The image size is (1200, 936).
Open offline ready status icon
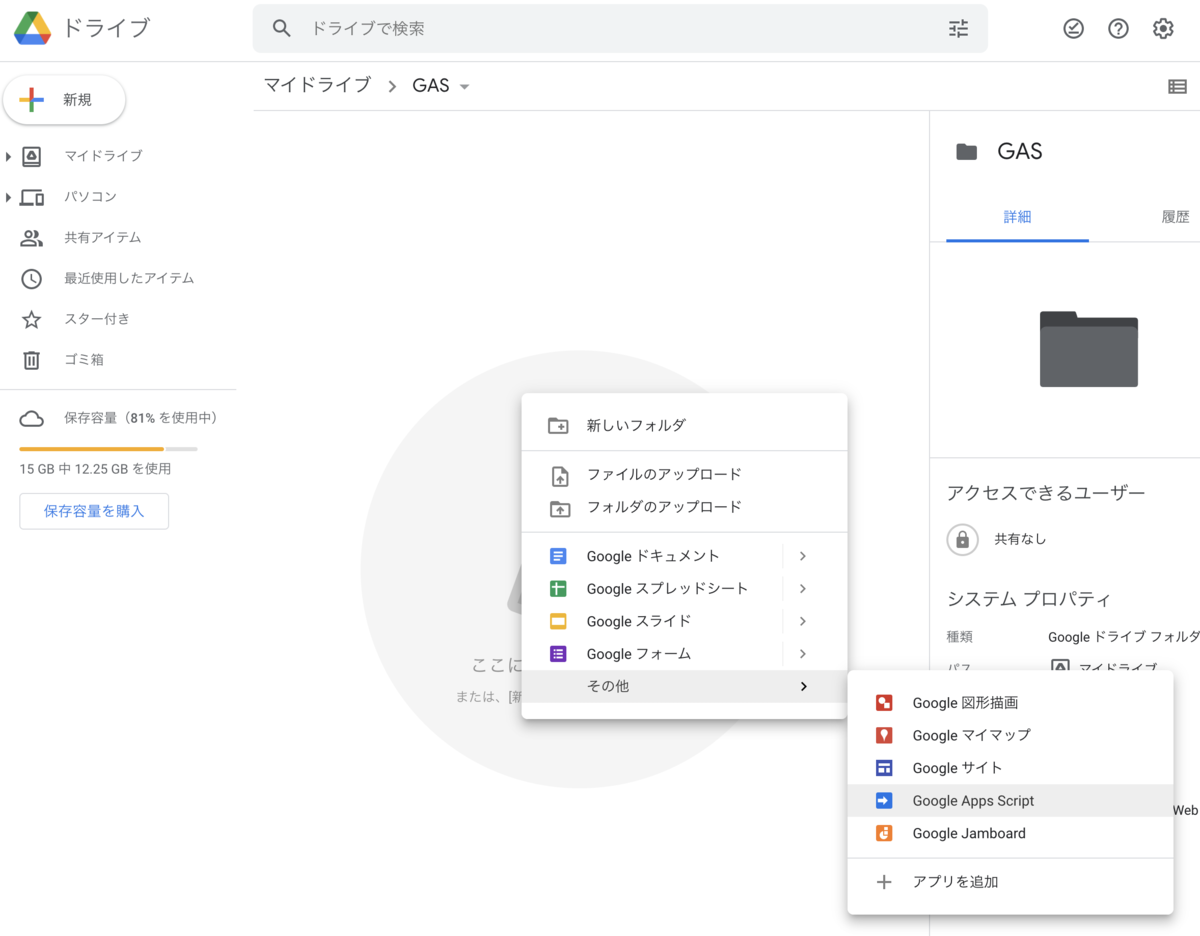(1073, 29)
